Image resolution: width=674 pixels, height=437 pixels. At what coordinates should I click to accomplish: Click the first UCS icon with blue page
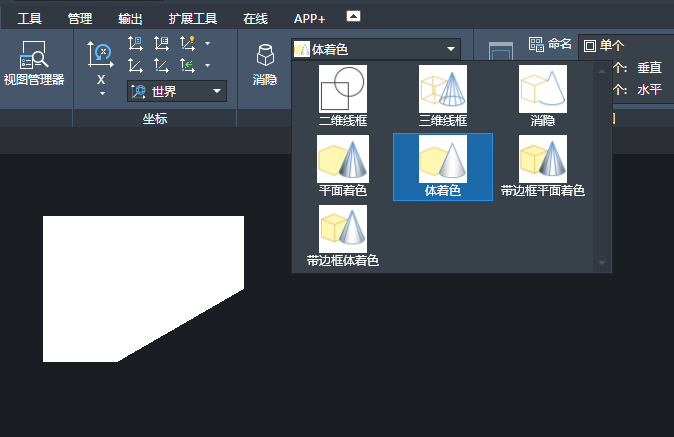[x=135, y=43]
